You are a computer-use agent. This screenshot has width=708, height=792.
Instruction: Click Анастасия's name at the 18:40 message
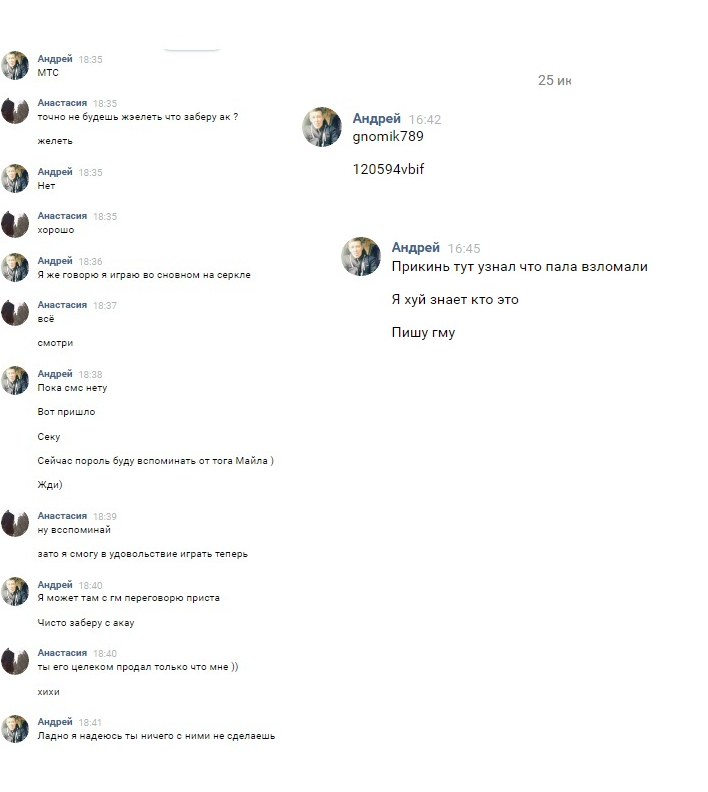point(62,653)
